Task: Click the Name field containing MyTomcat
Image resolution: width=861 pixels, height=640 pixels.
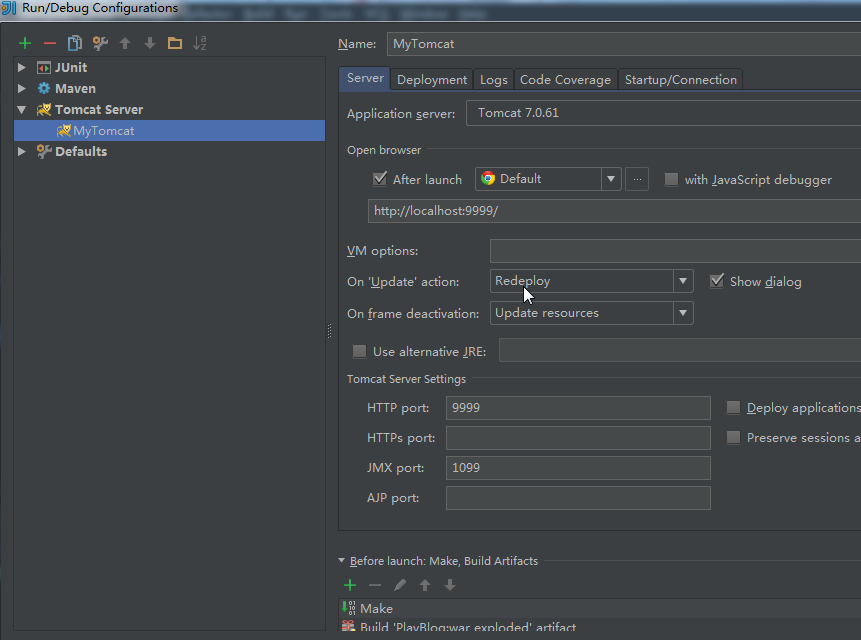Action: [624, 44]
